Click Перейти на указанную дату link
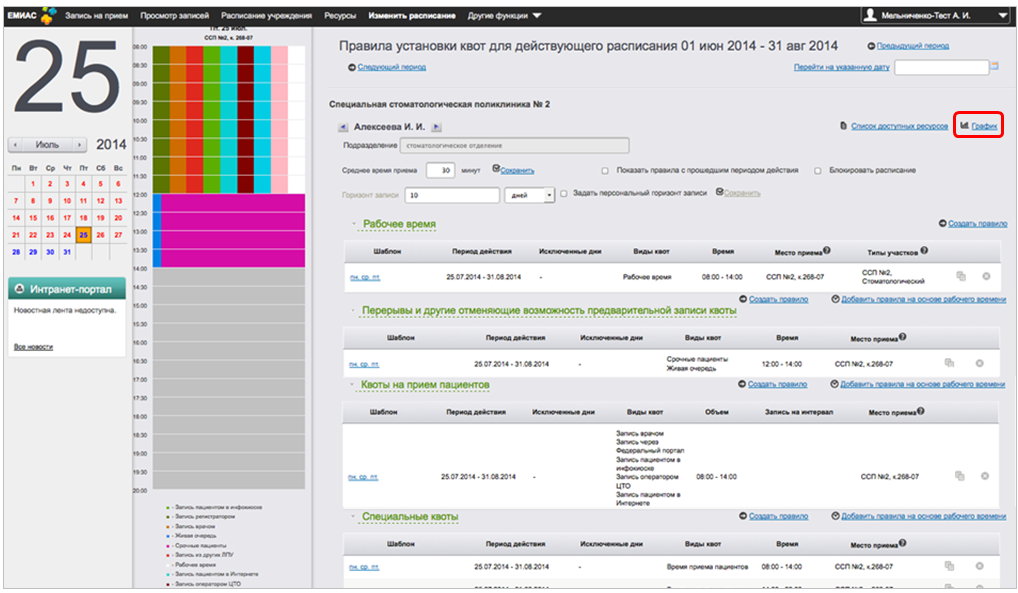This screenshot has width=1018, height=593. [841, 67]
